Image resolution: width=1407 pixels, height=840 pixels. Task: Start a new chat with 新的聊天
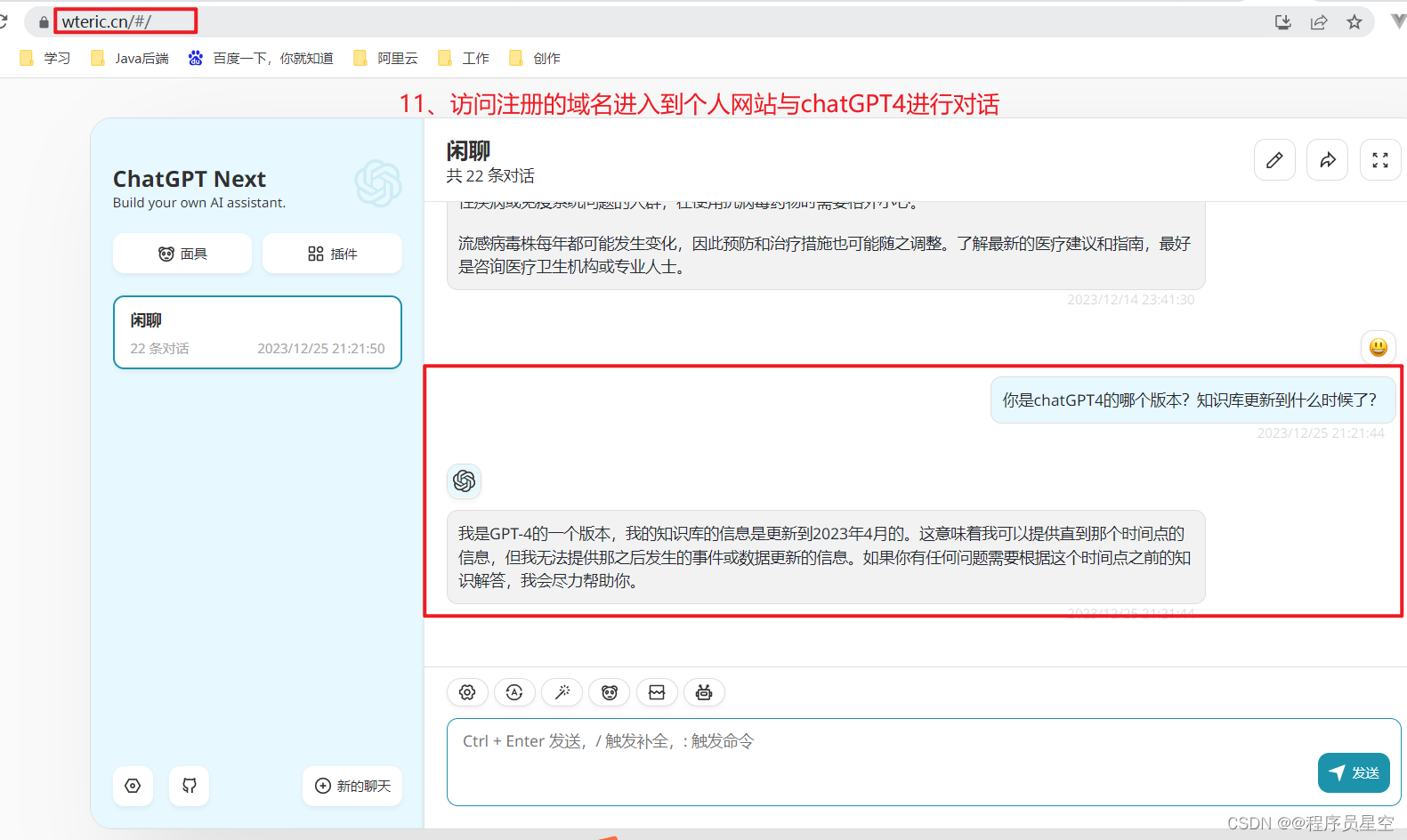(352, 786)
